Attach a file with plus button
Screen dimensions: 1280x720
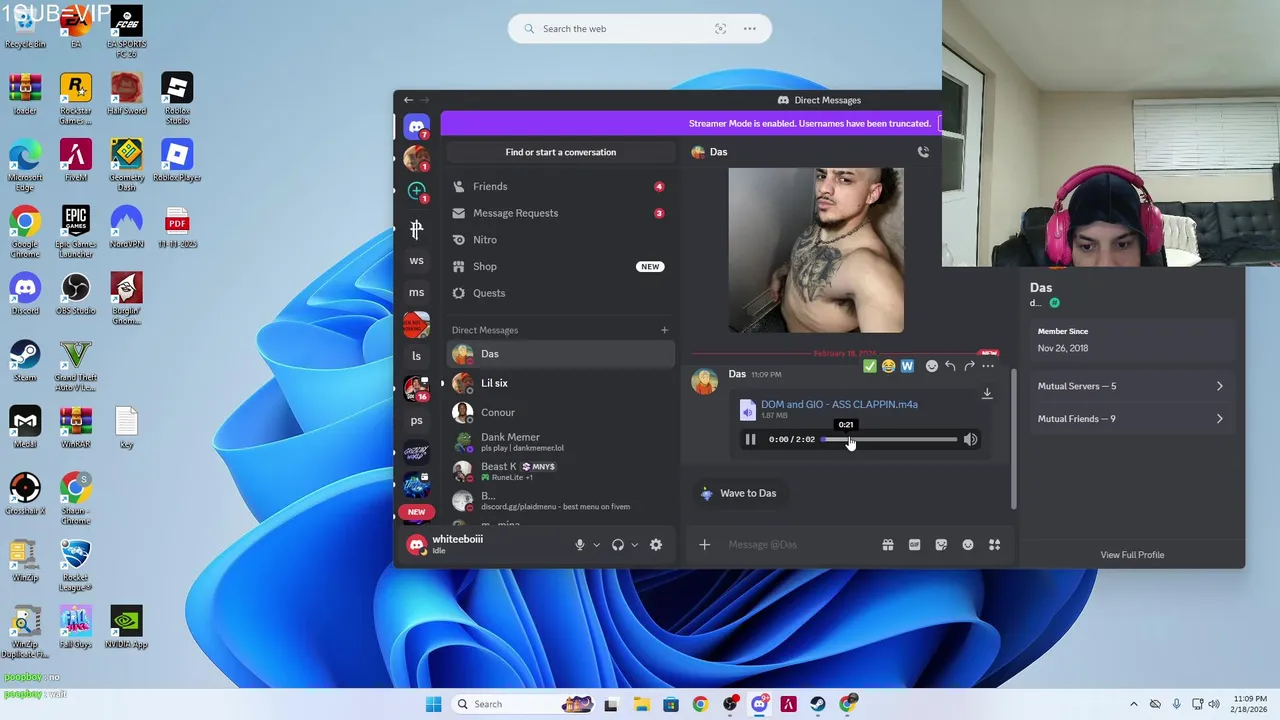704,545
